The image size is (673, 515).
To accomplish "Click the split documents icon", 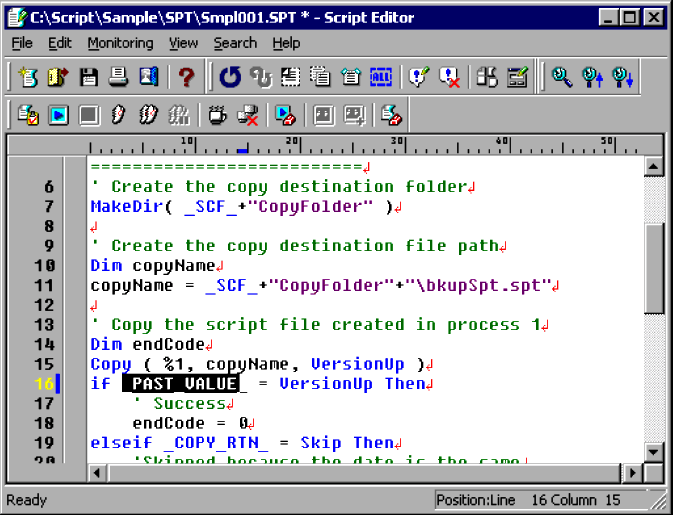I will pyautogui.click(x=487, y=78).
